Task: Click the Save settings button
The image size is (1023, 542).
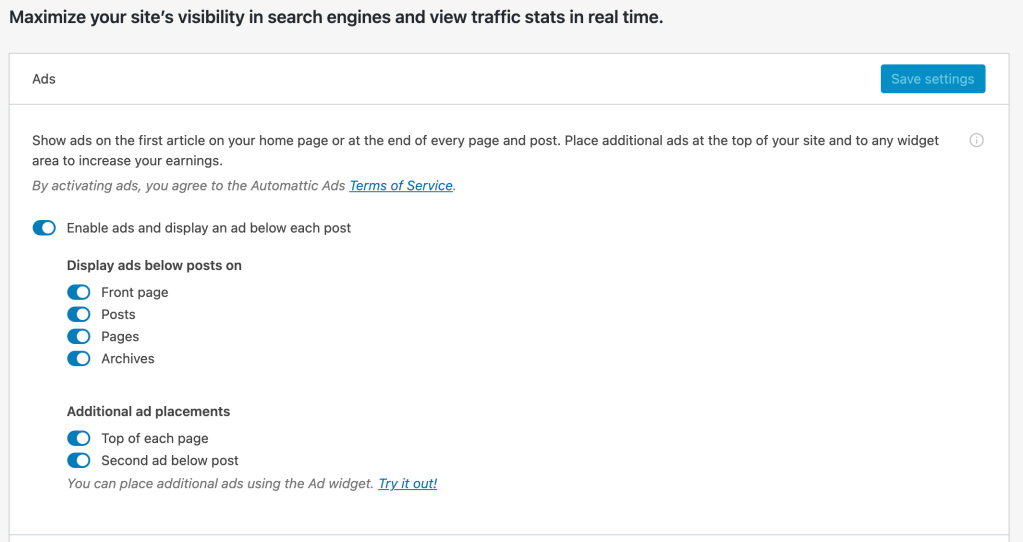Action: pos(932,79)
